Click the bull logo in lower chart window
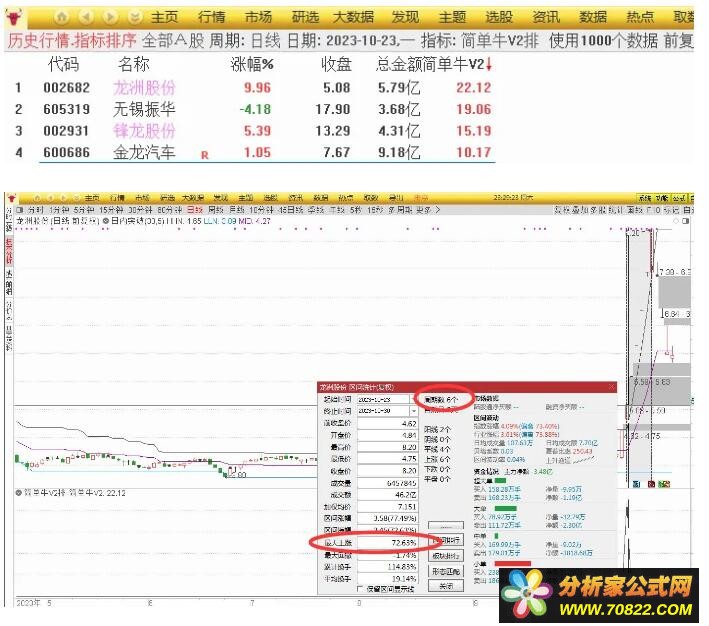The width and height of the screenshot is (709, 626). click(11, 198)
